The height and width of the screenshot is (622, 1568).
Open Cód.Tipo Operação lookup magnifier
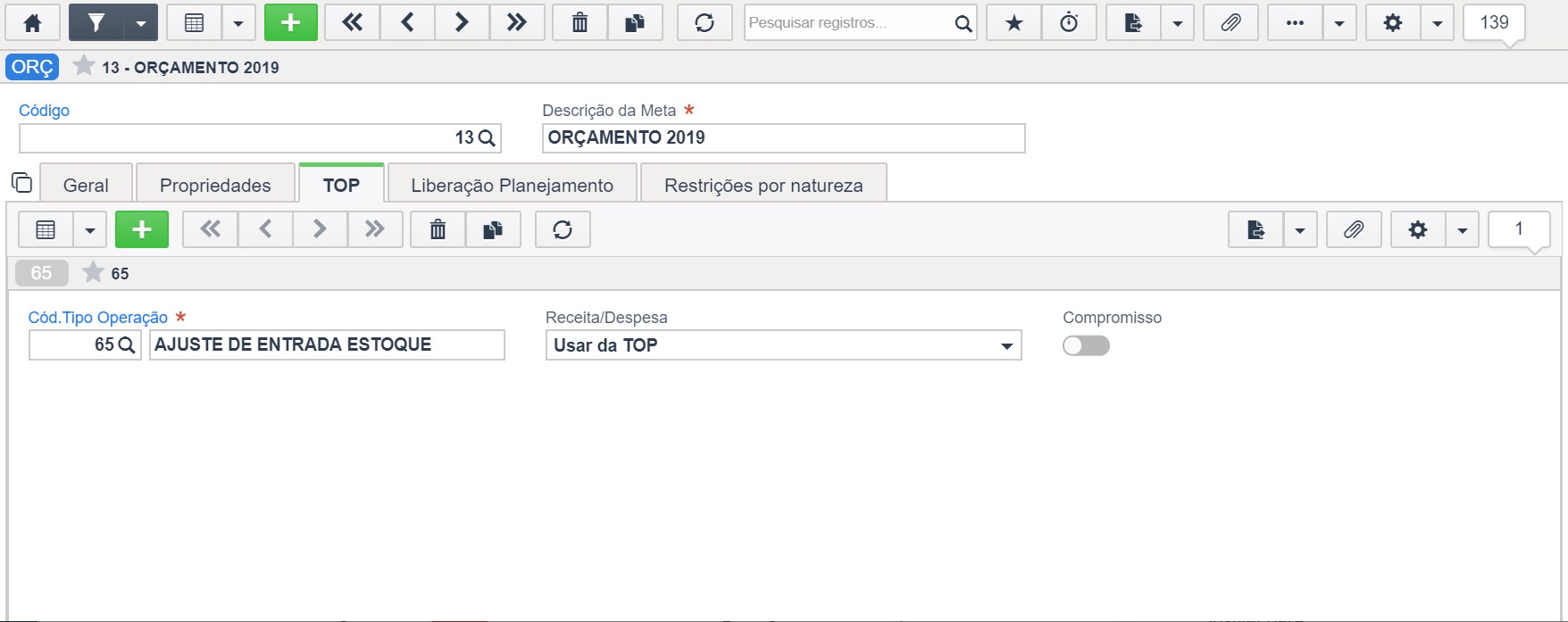click(x=127, y=345)
